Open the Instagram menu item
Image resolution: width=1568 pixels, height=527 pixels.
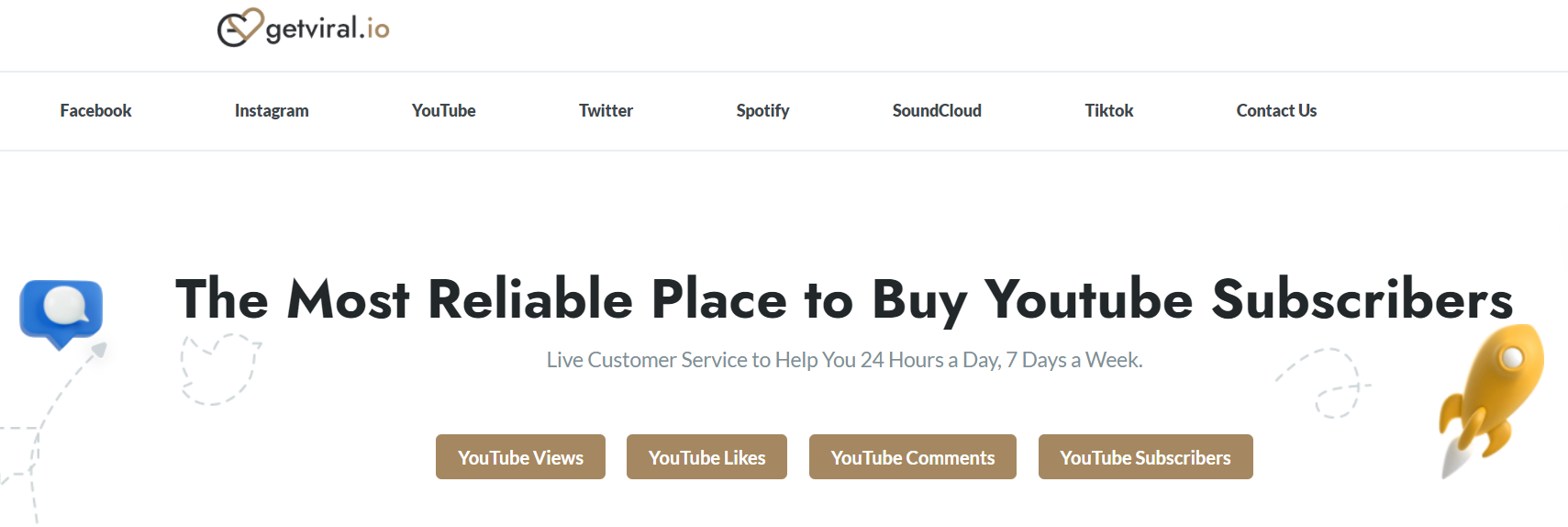click(272, 110)
